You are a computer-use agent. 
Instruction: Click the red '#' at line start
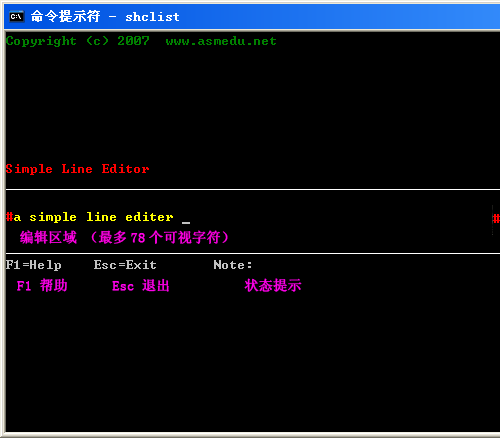pos(9,217)
